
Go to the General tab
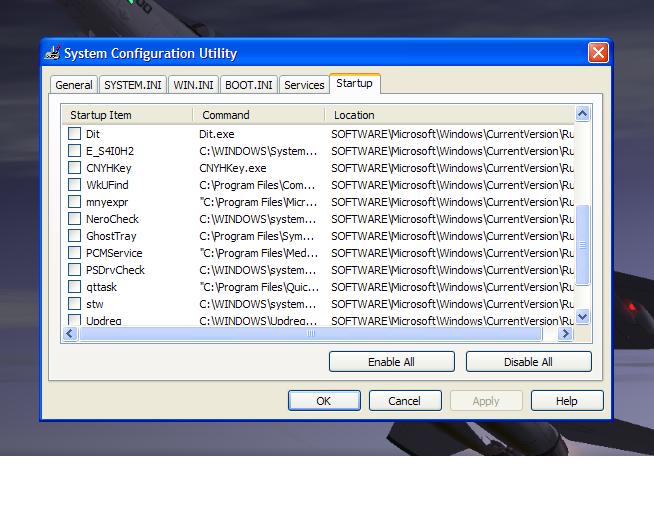point(74,85)
